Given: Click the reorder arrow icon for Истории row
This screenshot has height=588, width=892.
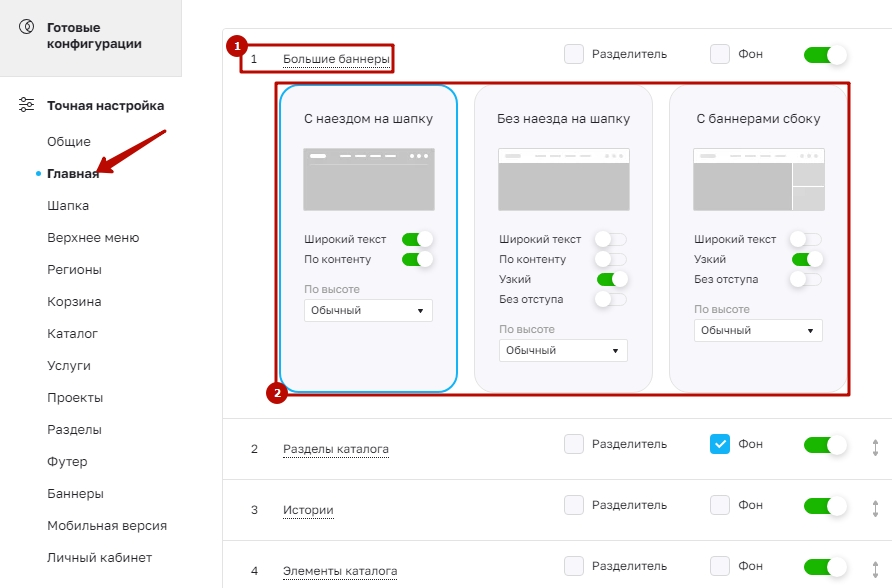Looking at the screenshot, I should [x=875, y=508].
